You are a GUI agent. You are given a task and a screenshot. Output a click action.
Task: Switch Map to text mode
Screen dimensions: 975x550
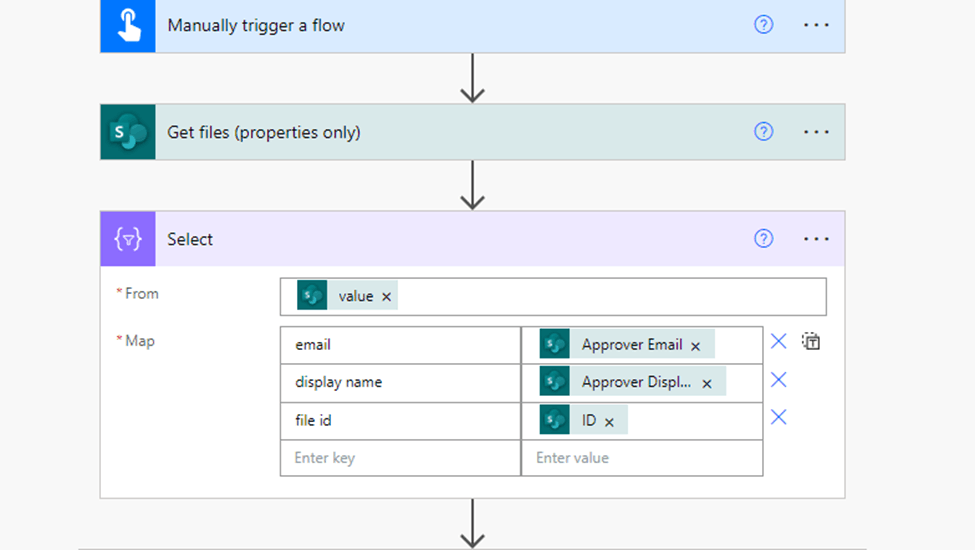pyautogui.click(x=811, y=341)
